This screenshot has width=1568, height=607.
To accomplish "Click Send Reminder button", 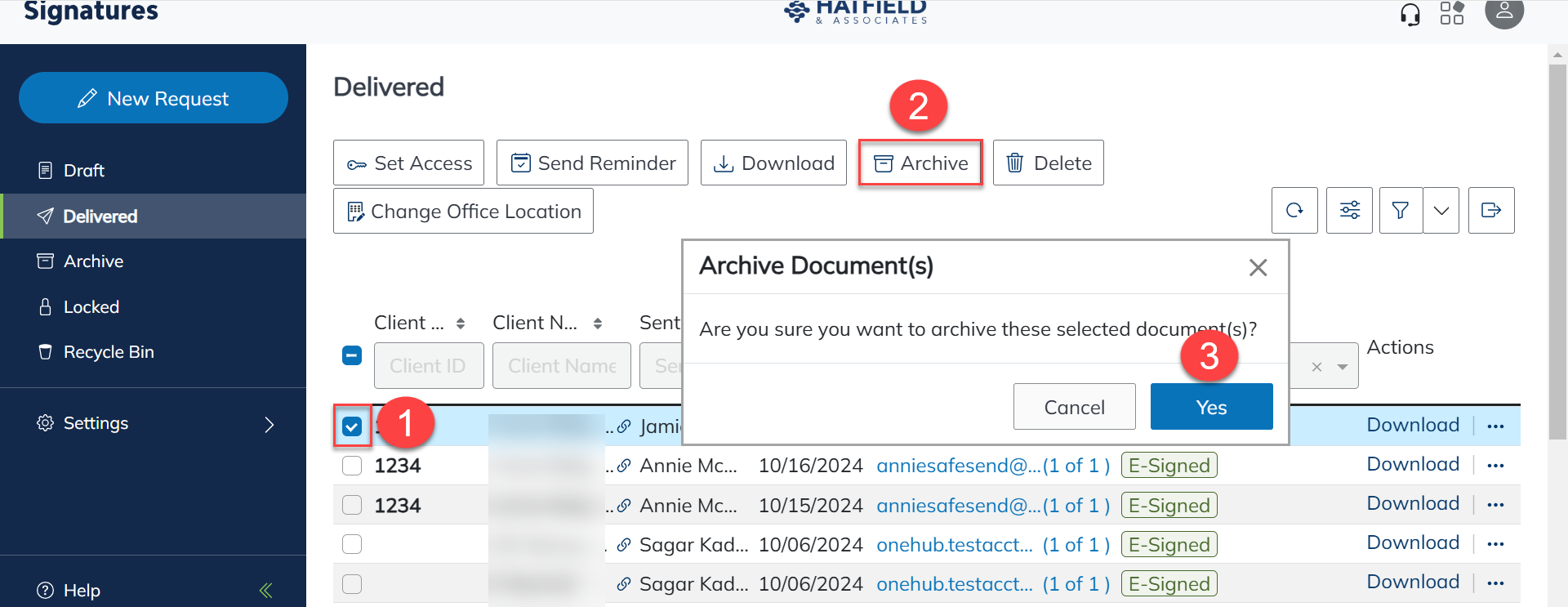I will (592, 163).
